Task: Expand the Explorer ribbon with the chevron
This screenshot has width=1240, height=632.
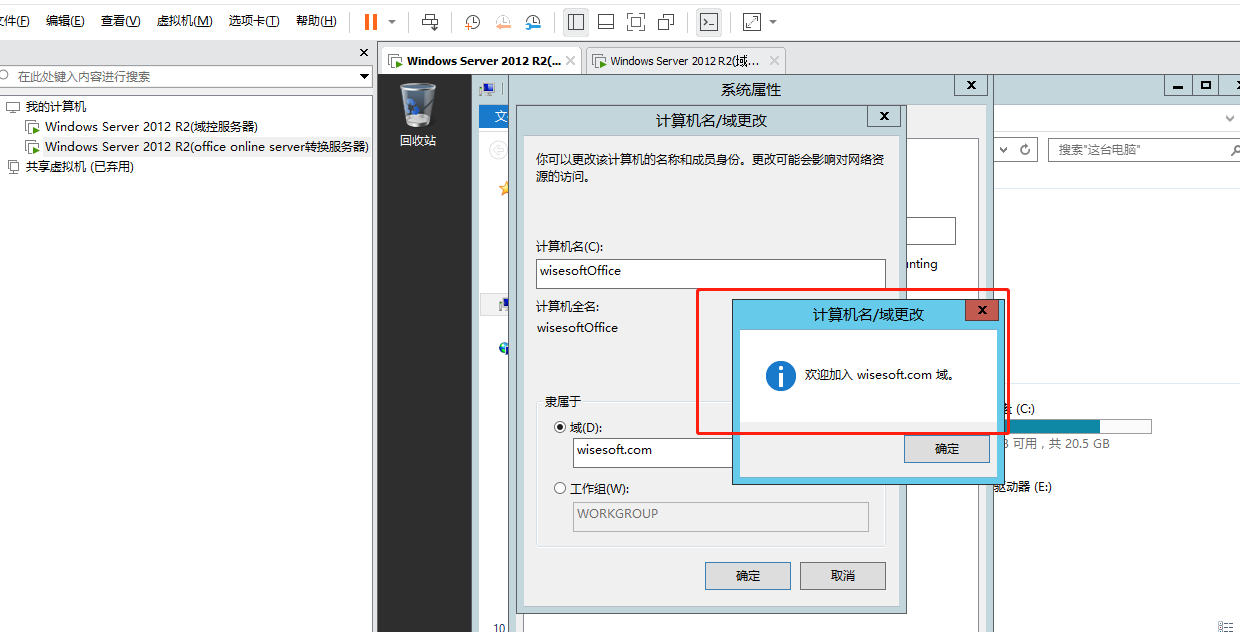Action: tap(1230, 118)
